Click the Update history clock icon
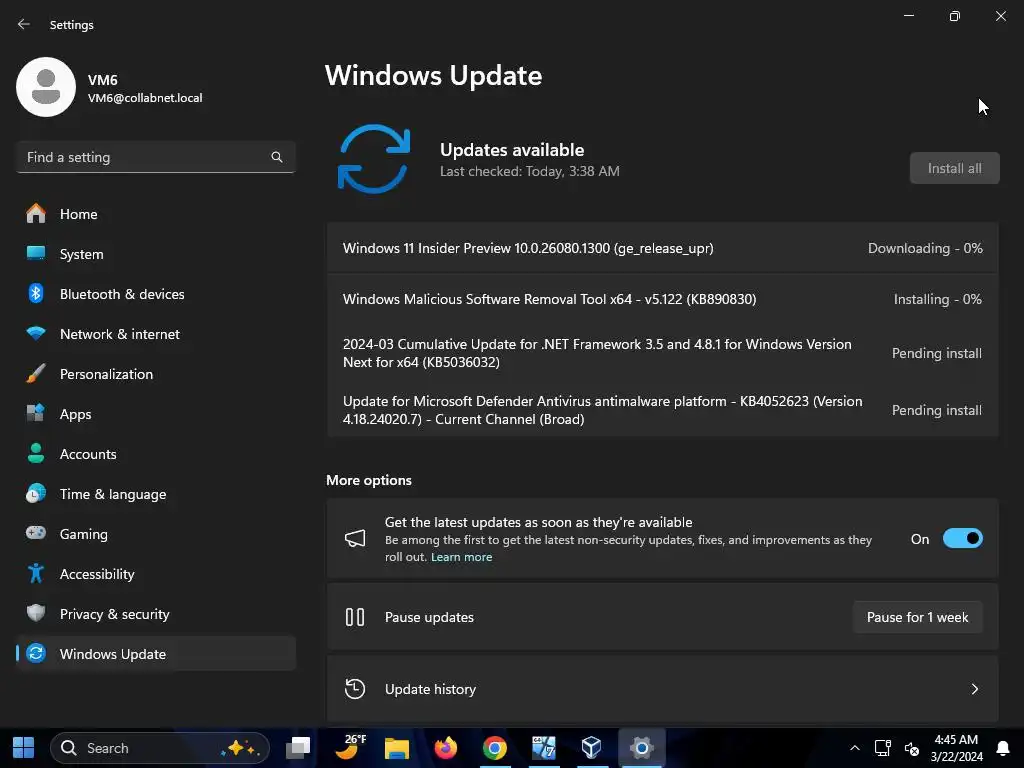Image resolution: width=1024 pixels, height=768 pixels. pyautogui.click(x=355, y=689)
